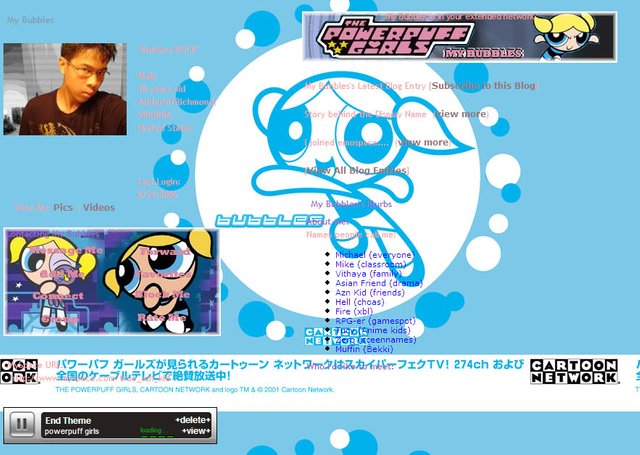This screenshot has width=640, height=455.
Task: Pause the End Theme music player
Action: [22, 425]
